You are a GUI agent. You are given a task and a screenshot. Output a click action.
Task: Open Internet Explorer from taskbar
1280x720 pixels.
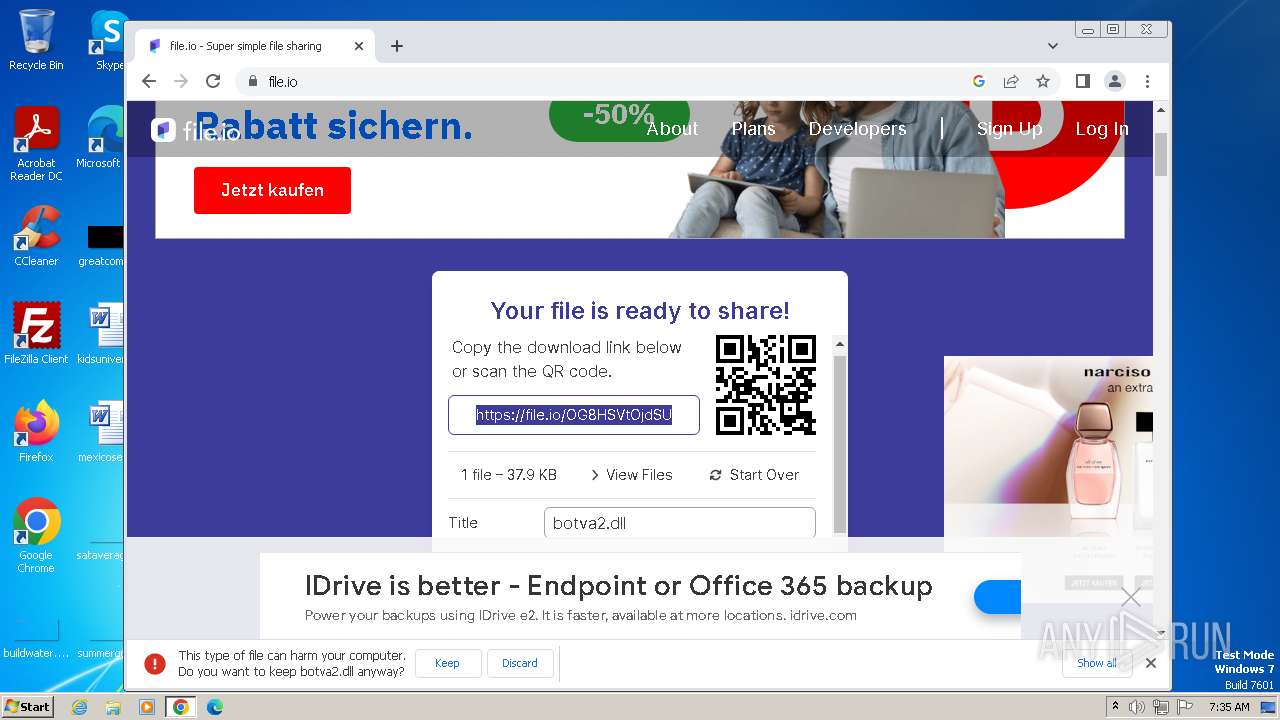[80, 707]
